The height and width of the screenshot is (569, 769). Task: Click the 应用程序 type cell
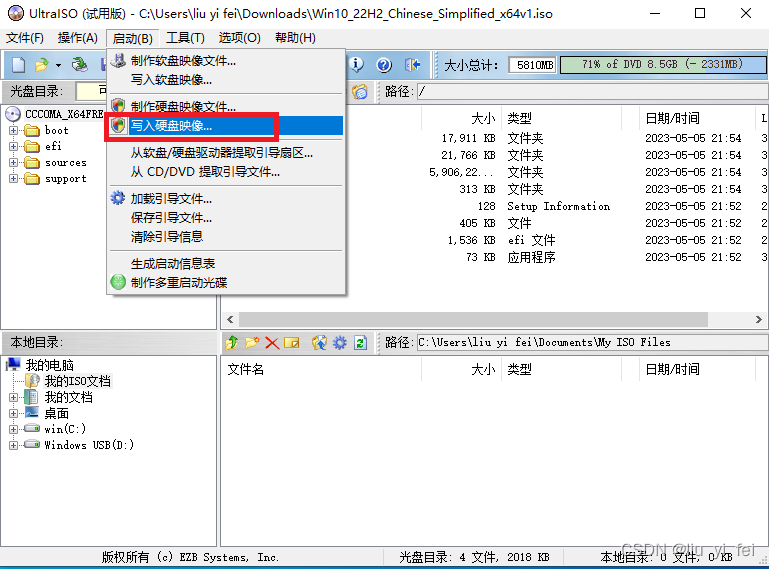[x=532, y=257]
